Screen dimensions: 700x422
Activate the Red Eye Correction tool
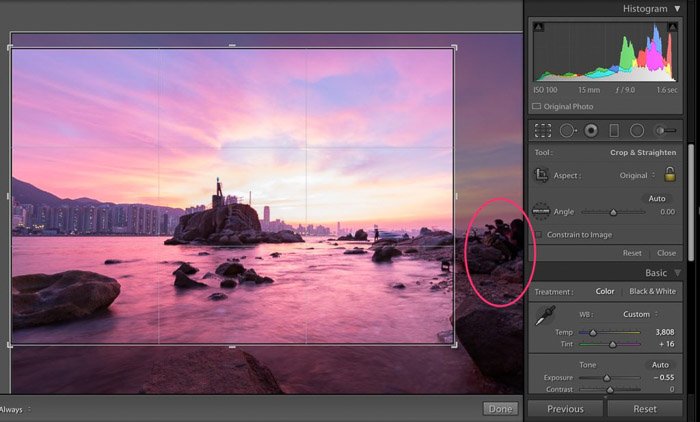[x=591, y=130]
